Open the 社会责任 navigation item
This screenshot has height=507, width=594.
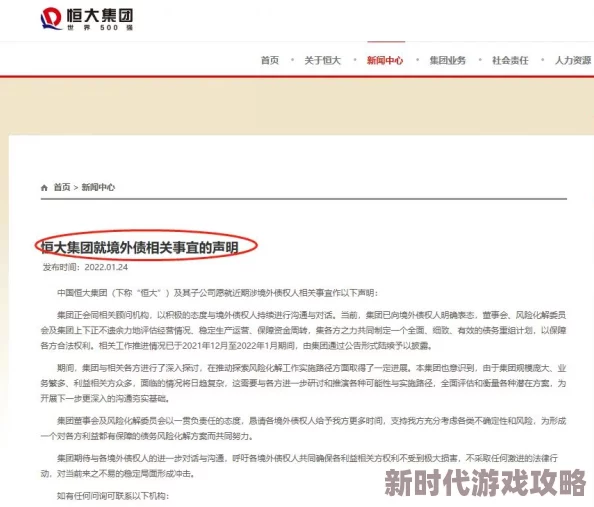tap(510, 60)
